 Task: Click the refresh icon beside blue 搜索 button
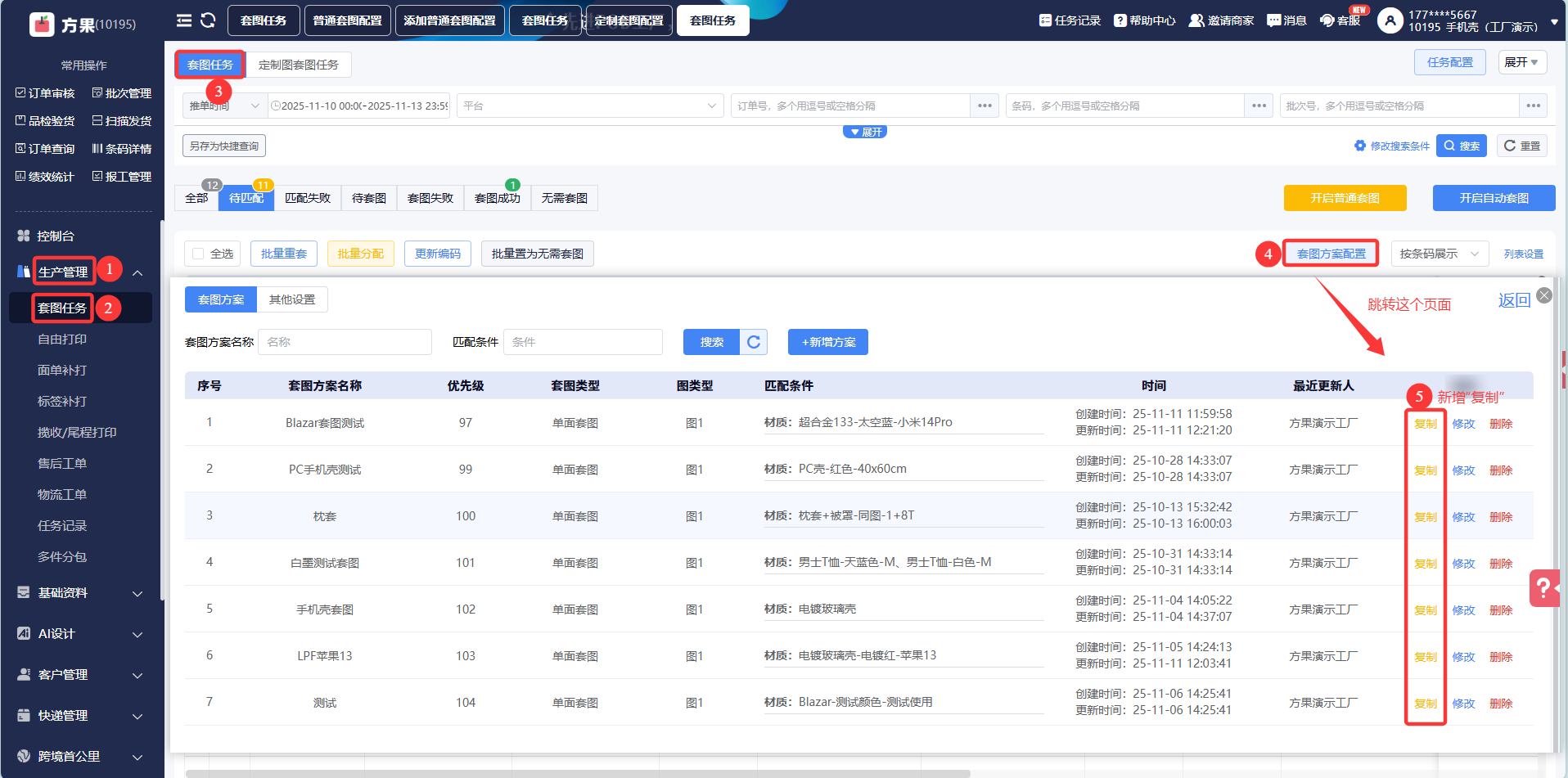(x=754, y=342)
